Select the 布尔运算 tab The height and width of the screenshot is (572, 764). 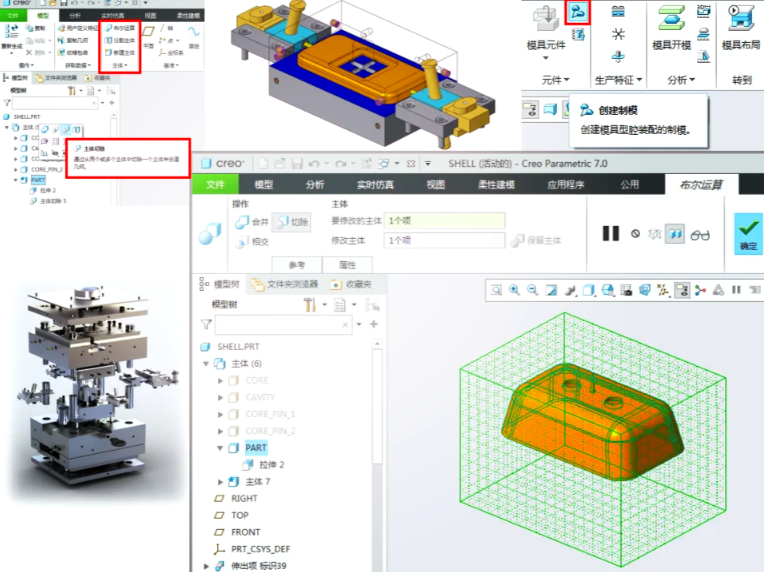[702, 184]
